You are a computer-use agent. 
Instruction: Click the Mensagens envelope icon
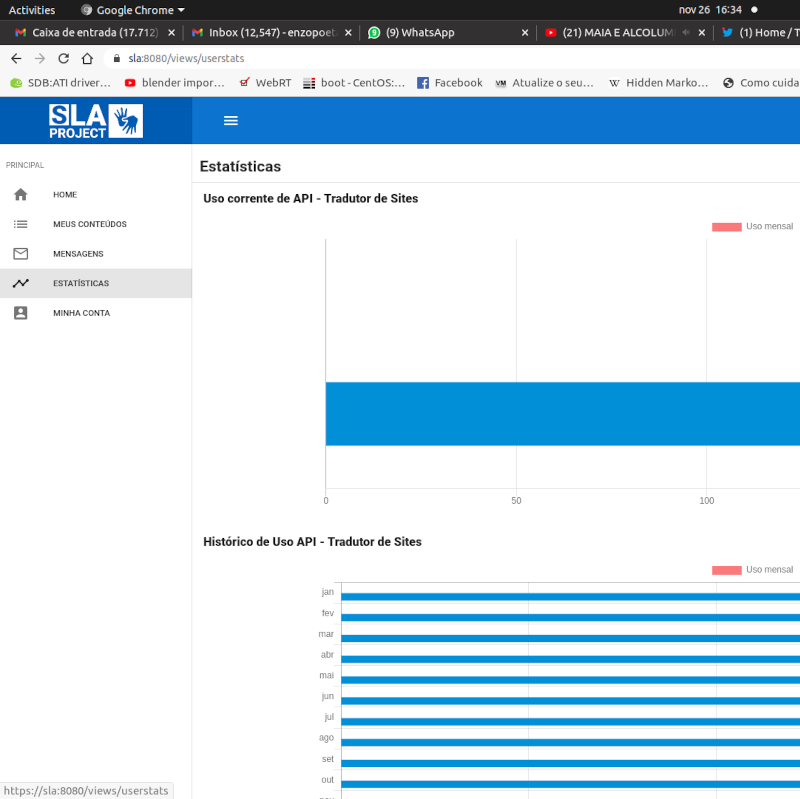(21, 254)
